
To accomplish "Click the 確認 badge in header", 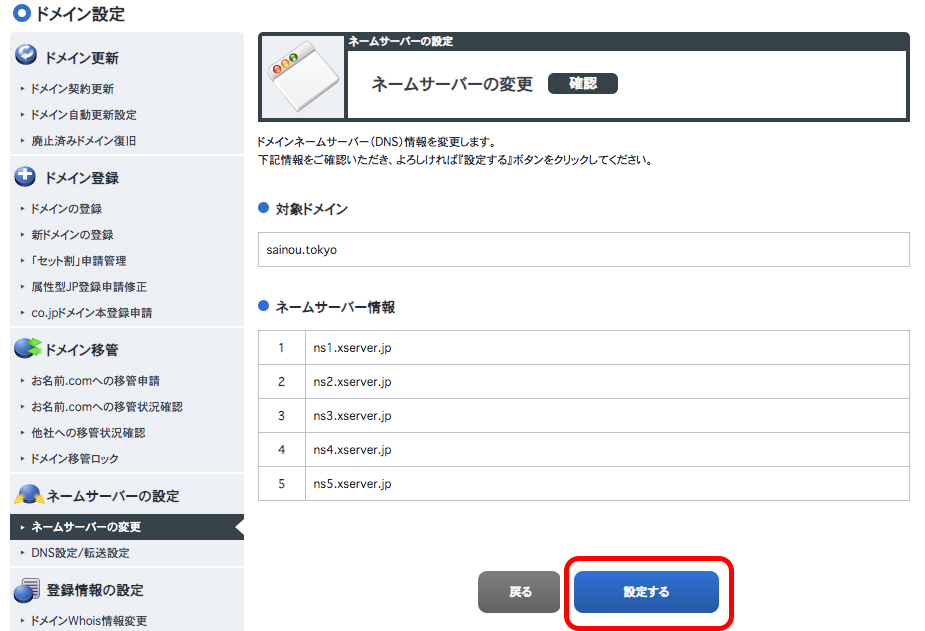I will tap(583, 83).
